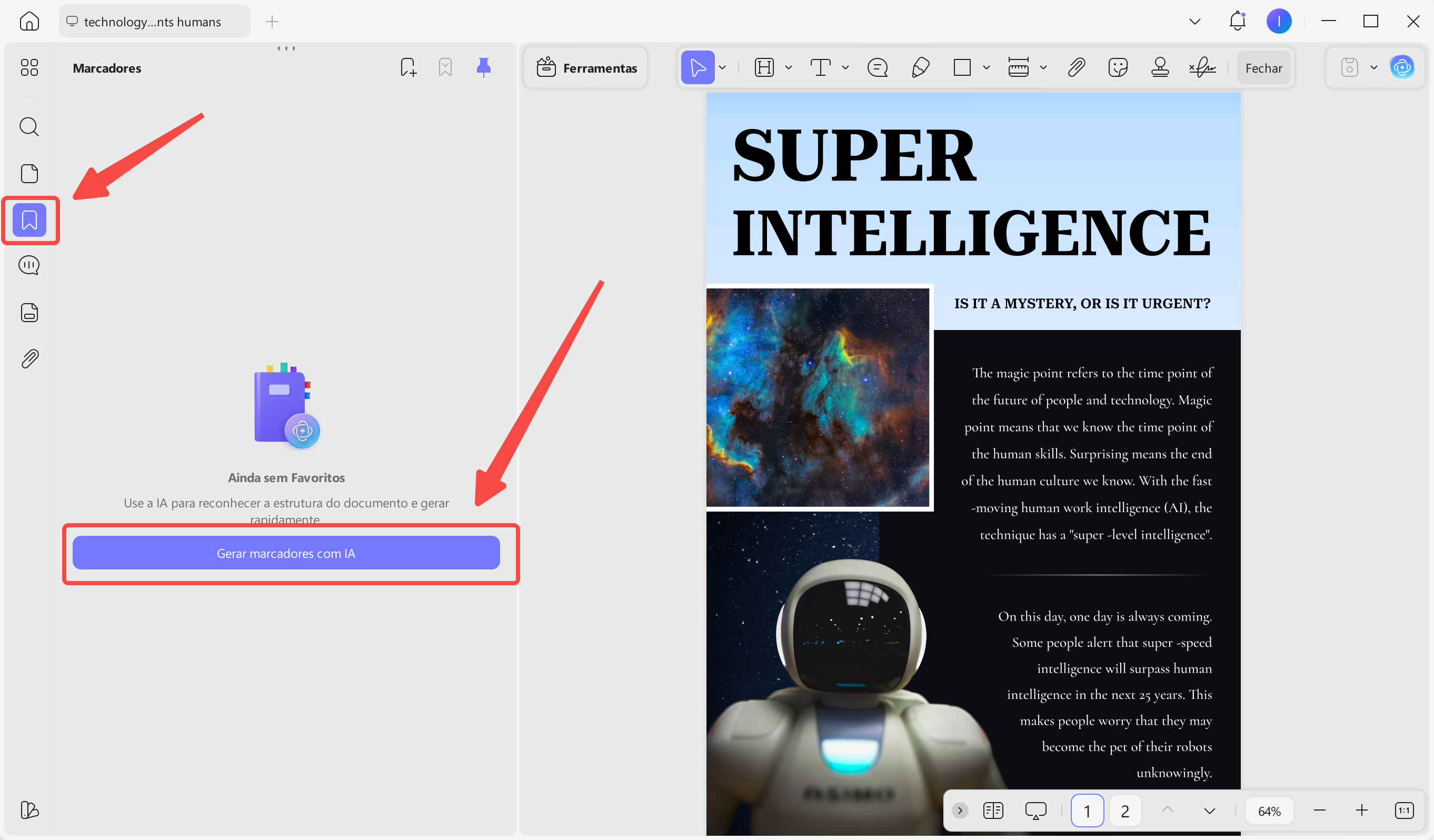The height and width of the screenshot is (840, 1434).
Task: Add a new bookmark in Marcadores panel
Action: tap(408, 67)
